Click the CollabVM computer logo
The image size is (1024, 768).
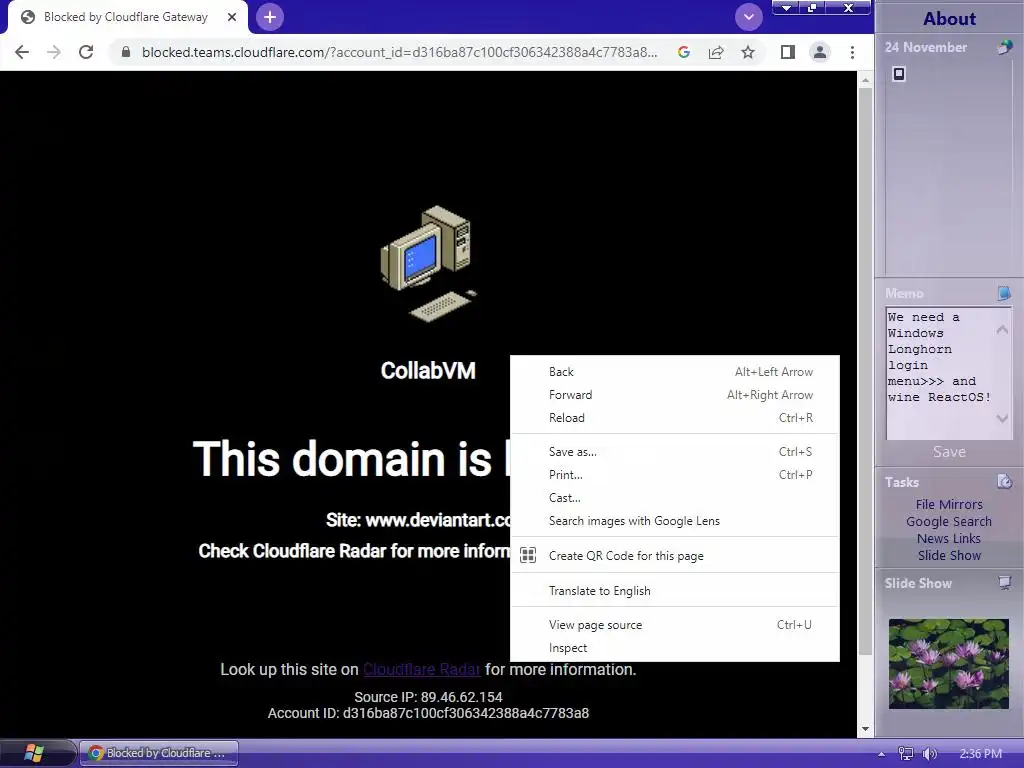[428, 264]
